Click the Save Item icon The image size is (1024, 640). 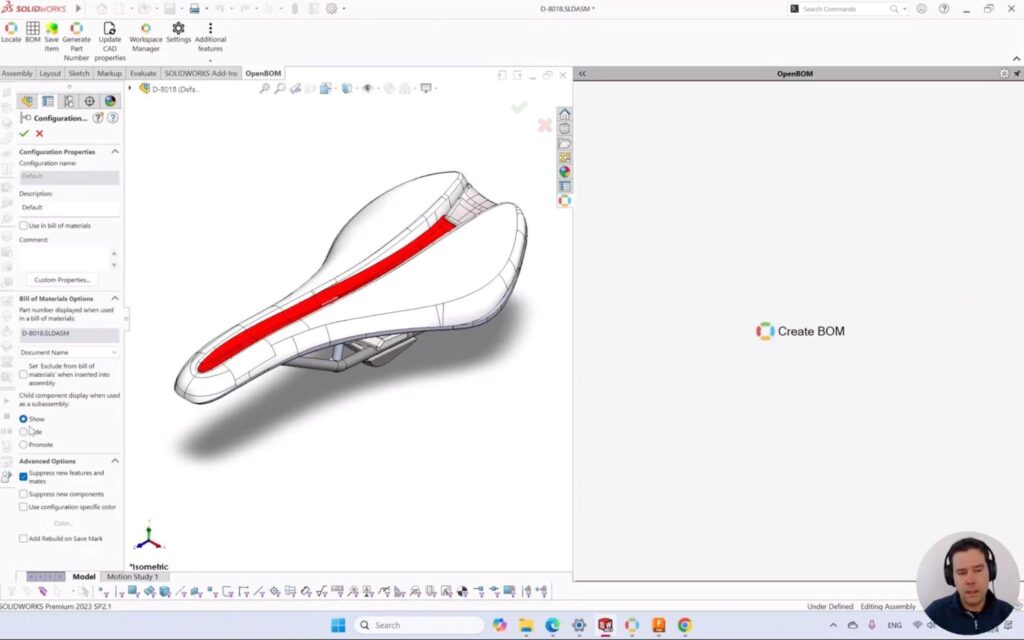[52, 37]
